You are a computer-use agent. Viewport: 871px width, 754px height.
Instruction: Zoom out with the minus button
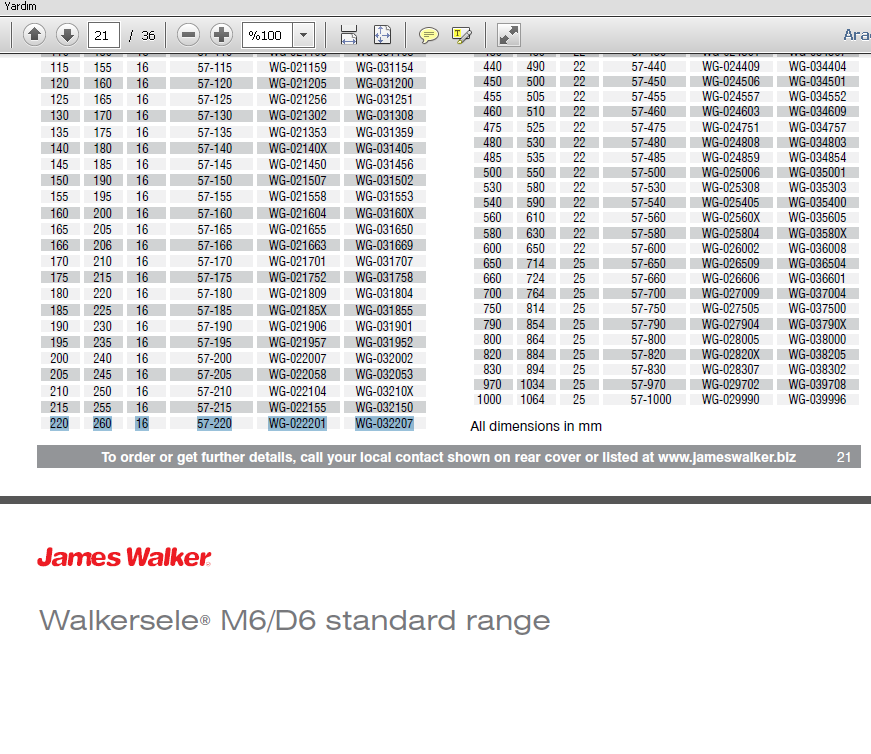(x=188, y=35)
